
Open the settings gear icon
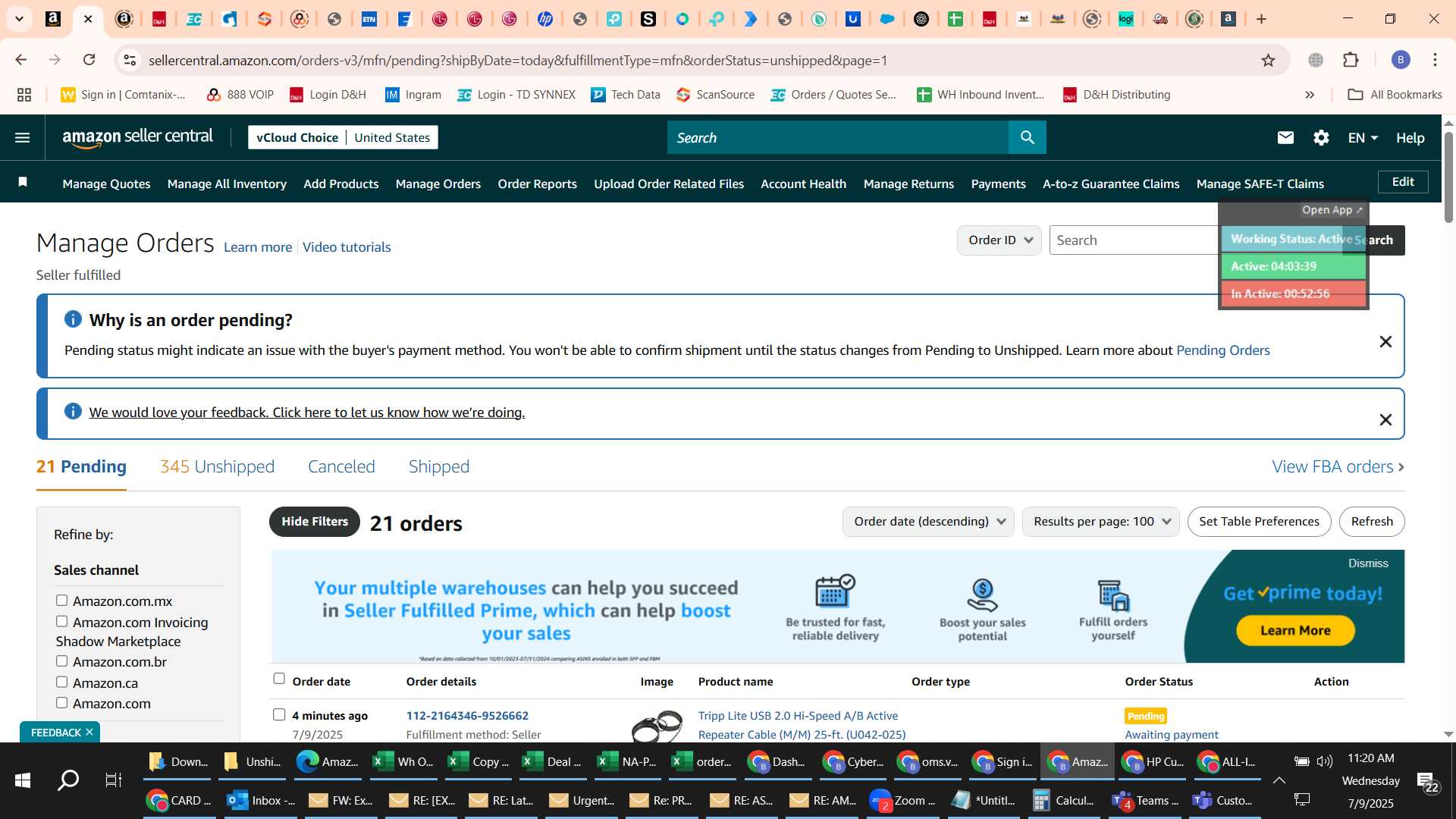pos(1321,137)
